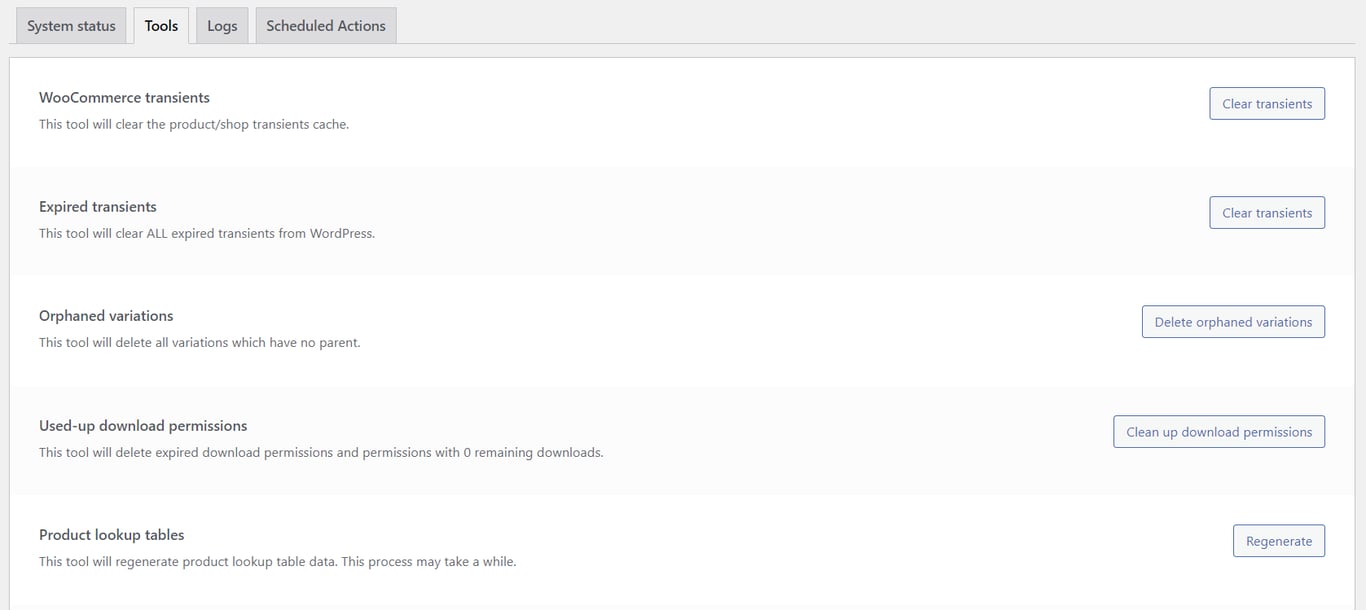1366x610 pixels.
Task: Click the lookup table regeneration description text
Action: point(277,561)
